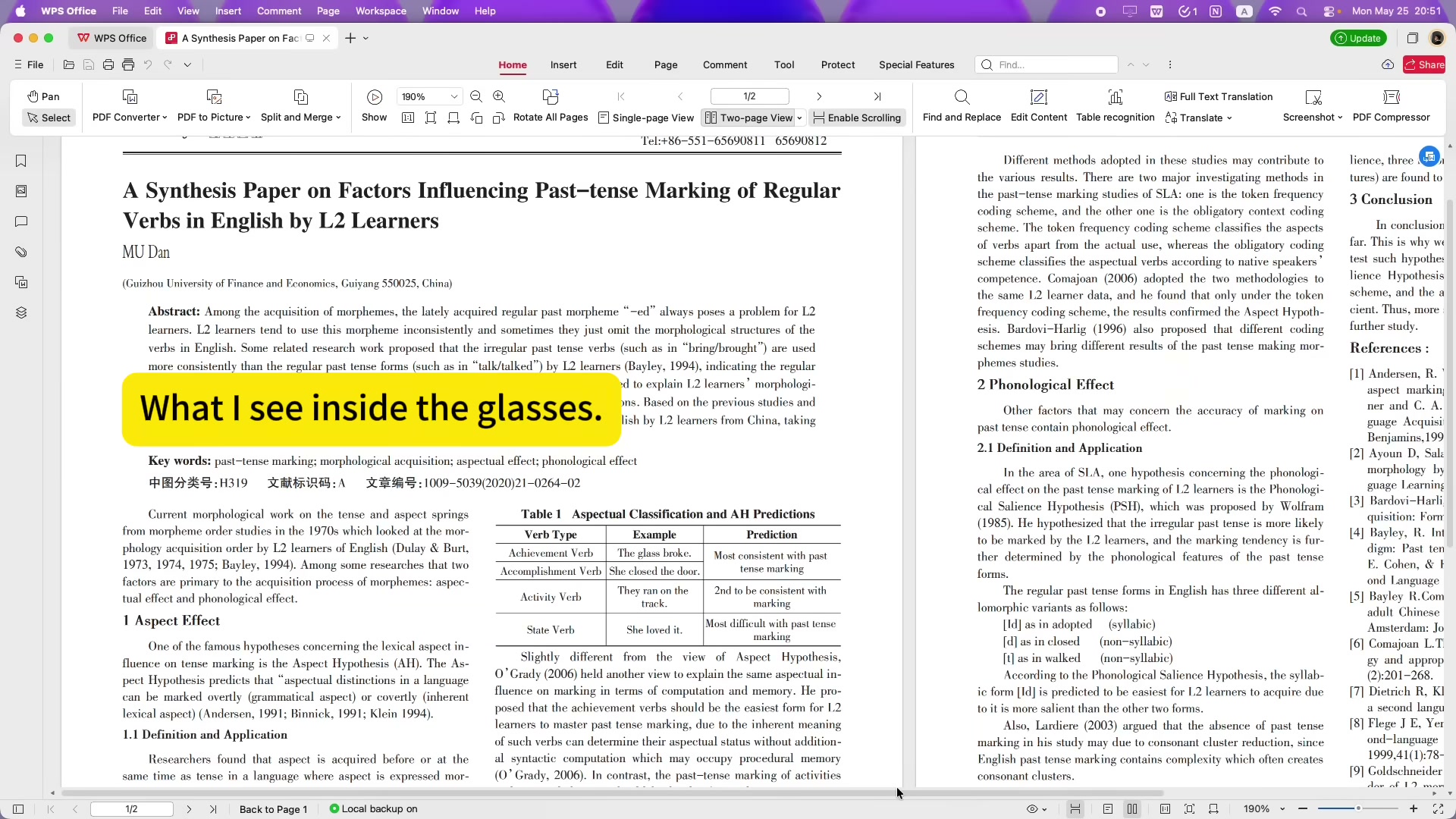Click the single printer Print icon
Viewport: 1456px width, 819px height.
pyautogui.click(x=108, y=65)
